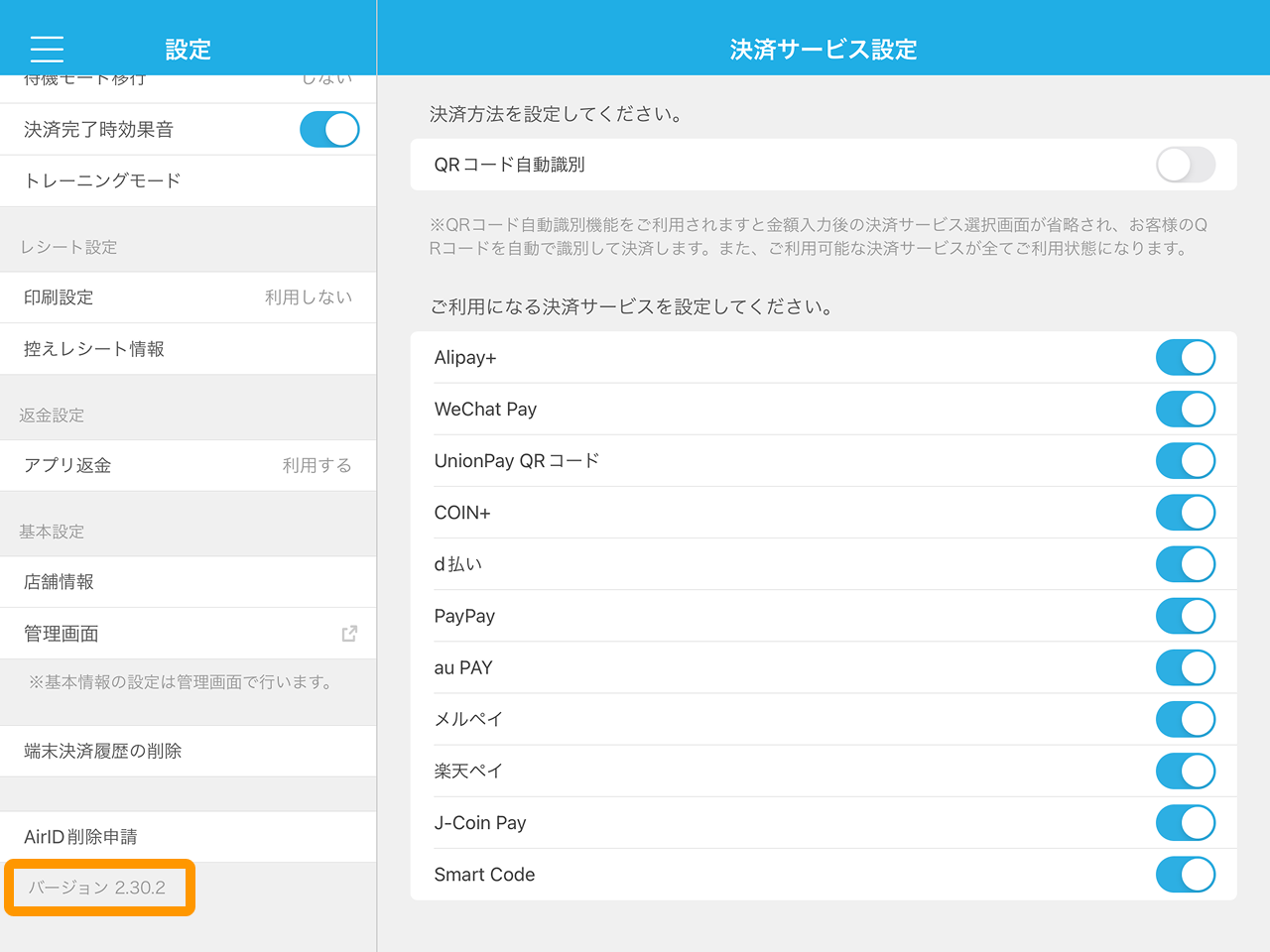
Task: Toggle the メルペイ service off
Action: [1185, 719]
